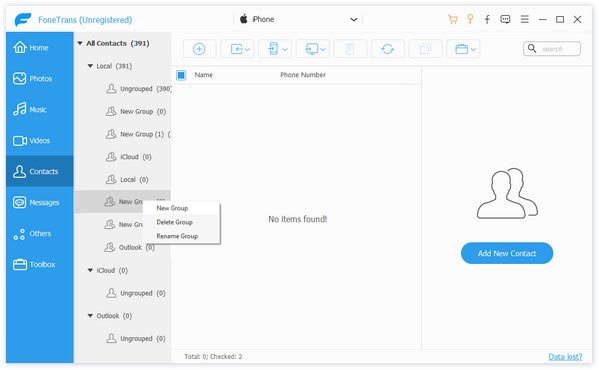Choose Delete Group from context menu
The image size is (599, 370).
181,222
